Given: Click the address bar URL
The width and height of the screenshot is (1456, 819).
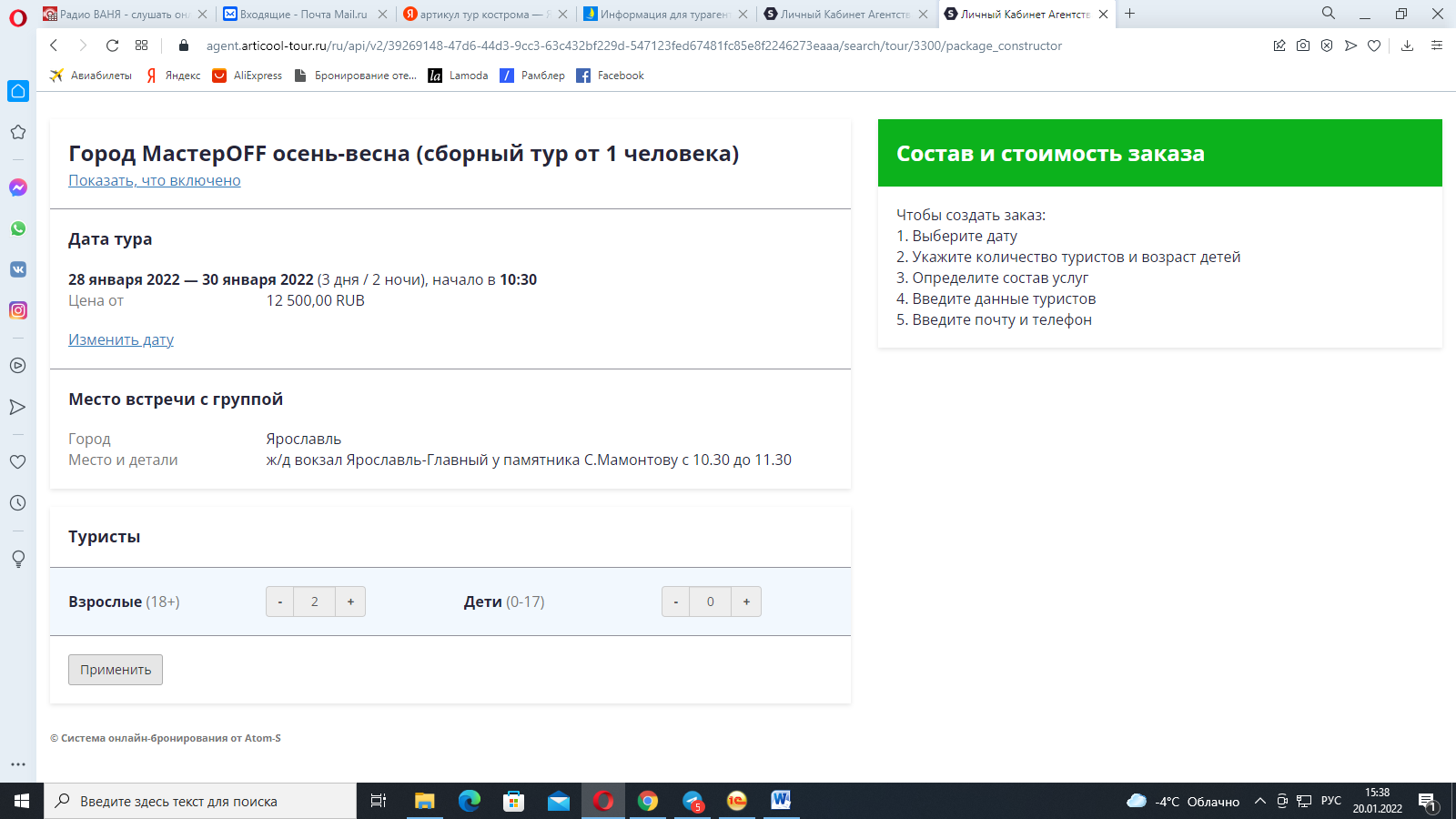Looking at the screenshot, I should pos(633,45).
